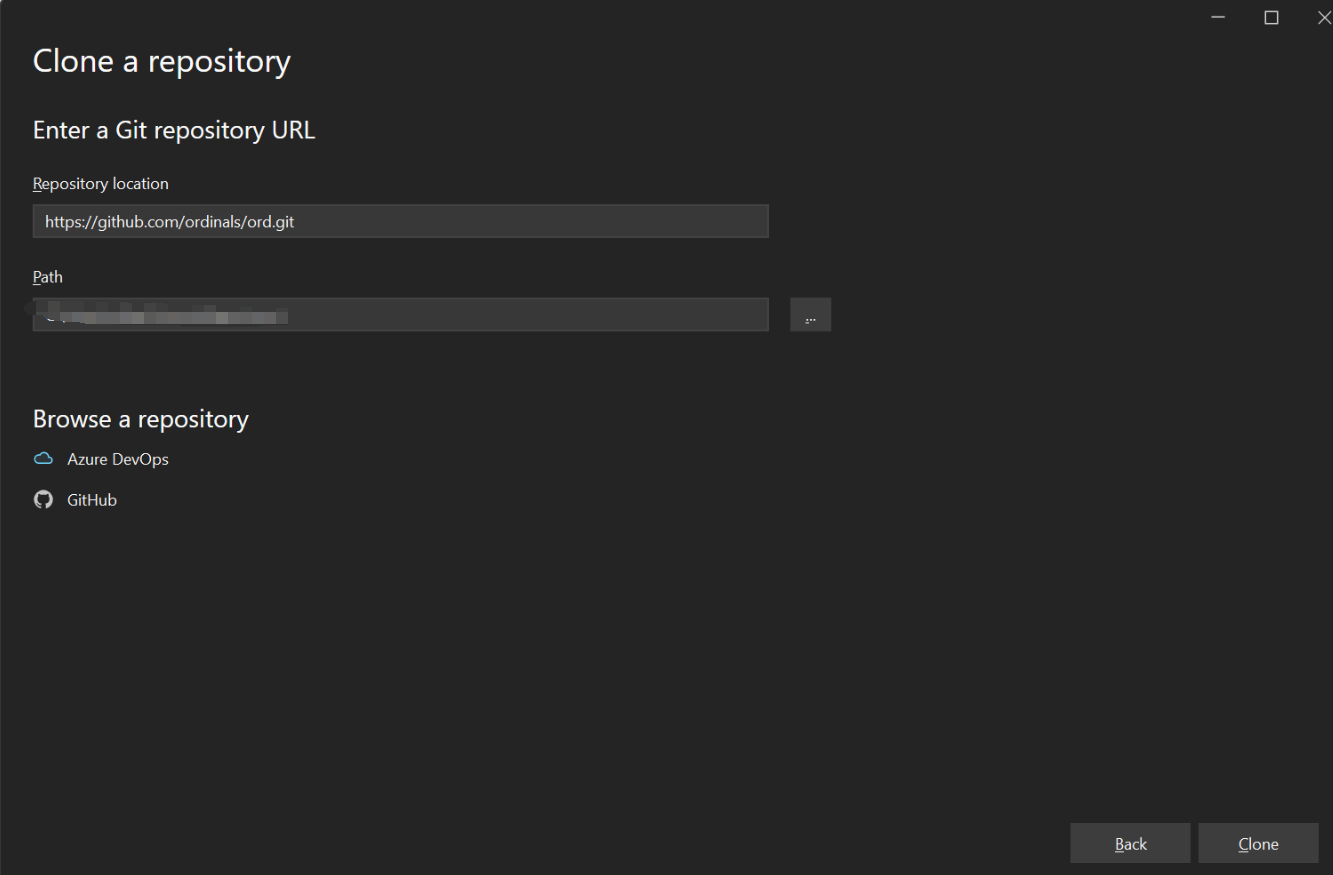Screen dimensions: 1333x875
Task: Maximize the Clone a repository window
Action: (1271, 17)
